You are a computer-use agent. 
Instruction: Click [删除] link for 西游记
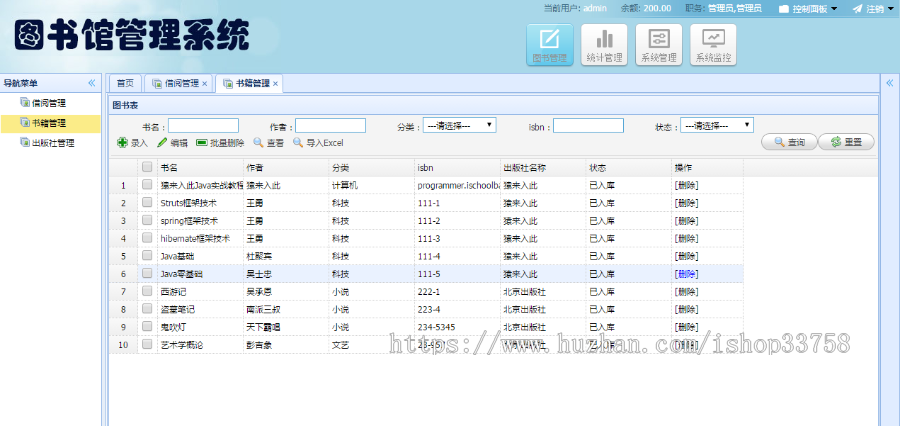coord(686,292)
